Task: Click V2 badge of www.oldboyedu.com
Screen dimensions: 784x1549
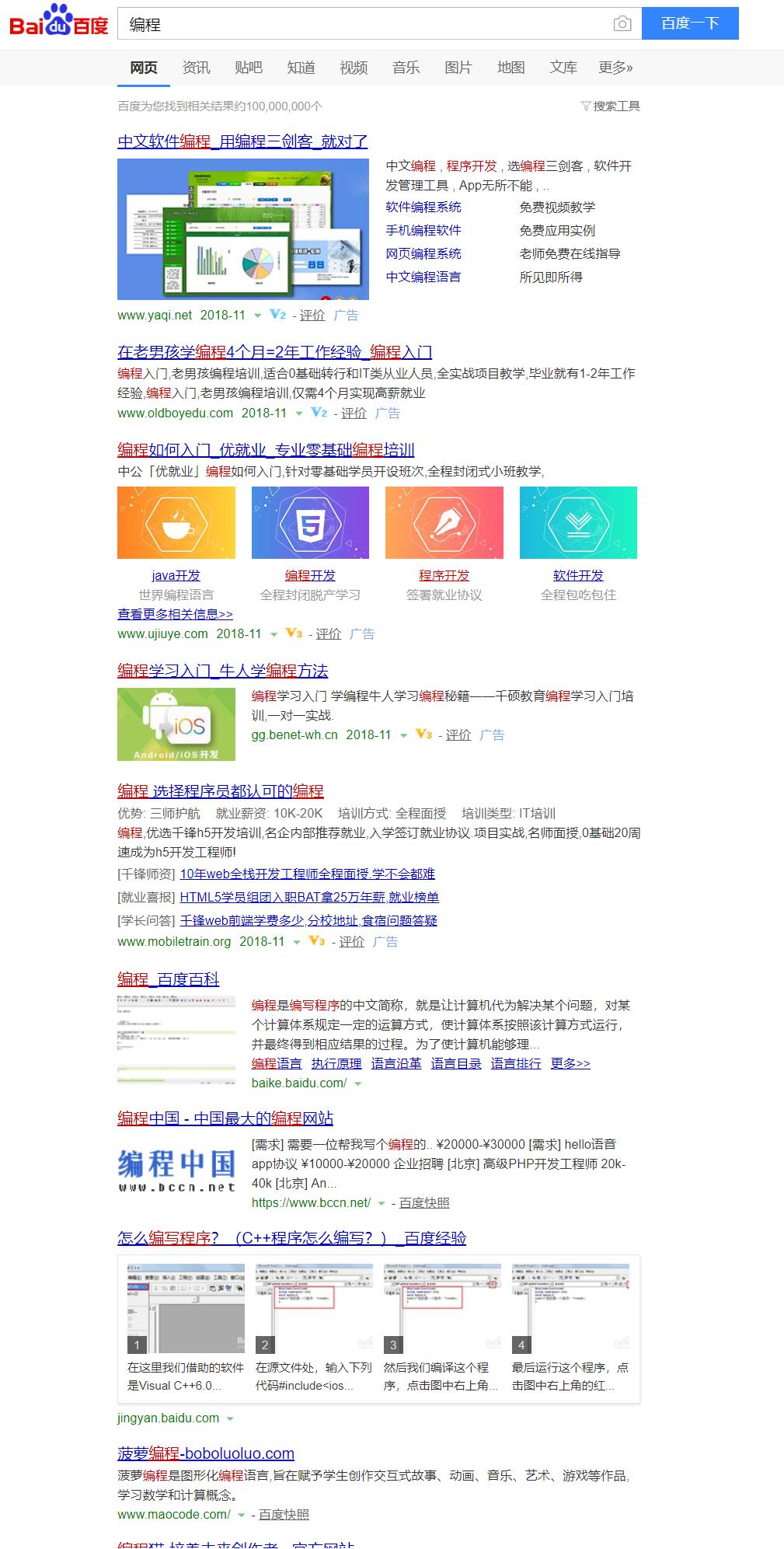Action: [x=319, y=413]
